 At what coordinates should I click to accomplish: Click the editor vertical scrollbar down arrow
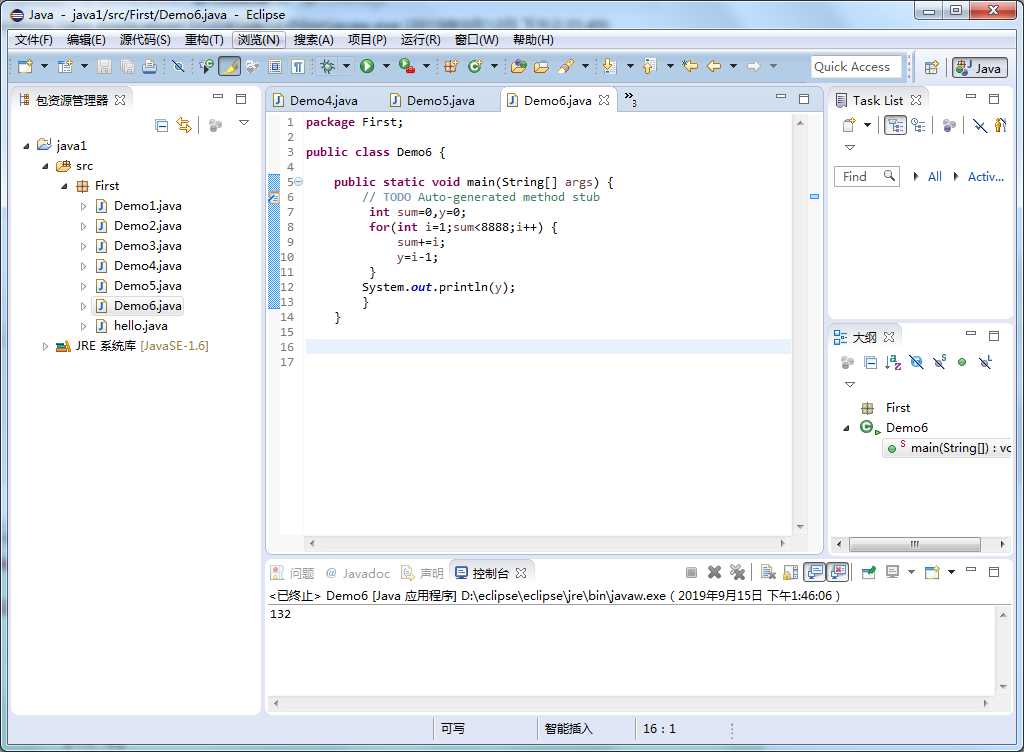800,527
